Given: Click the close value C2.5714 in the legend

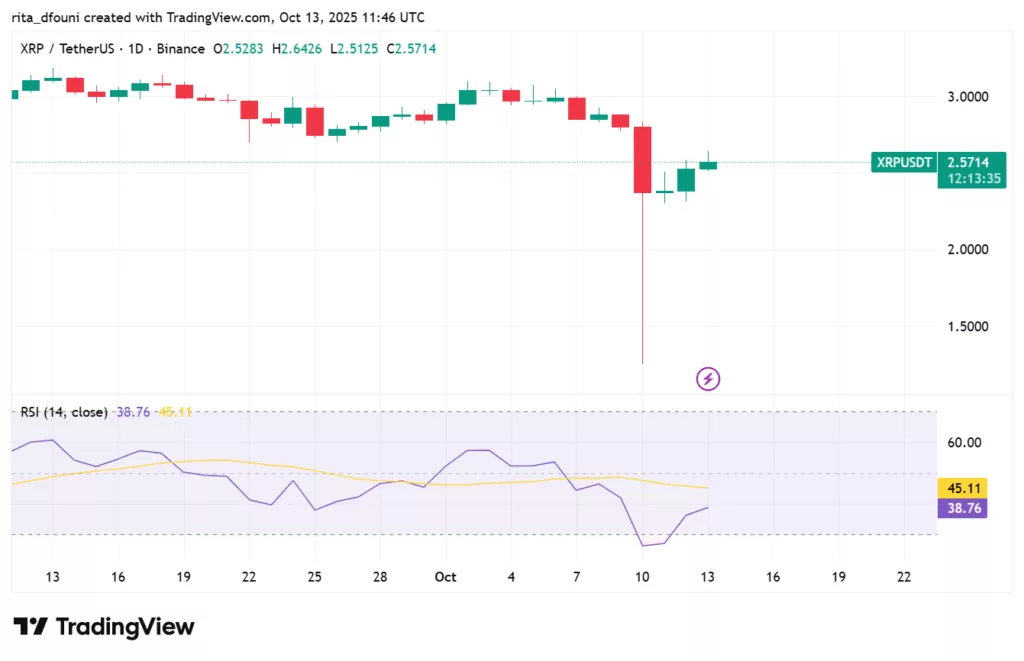Looking at the screenshot, I should point(411,47).
